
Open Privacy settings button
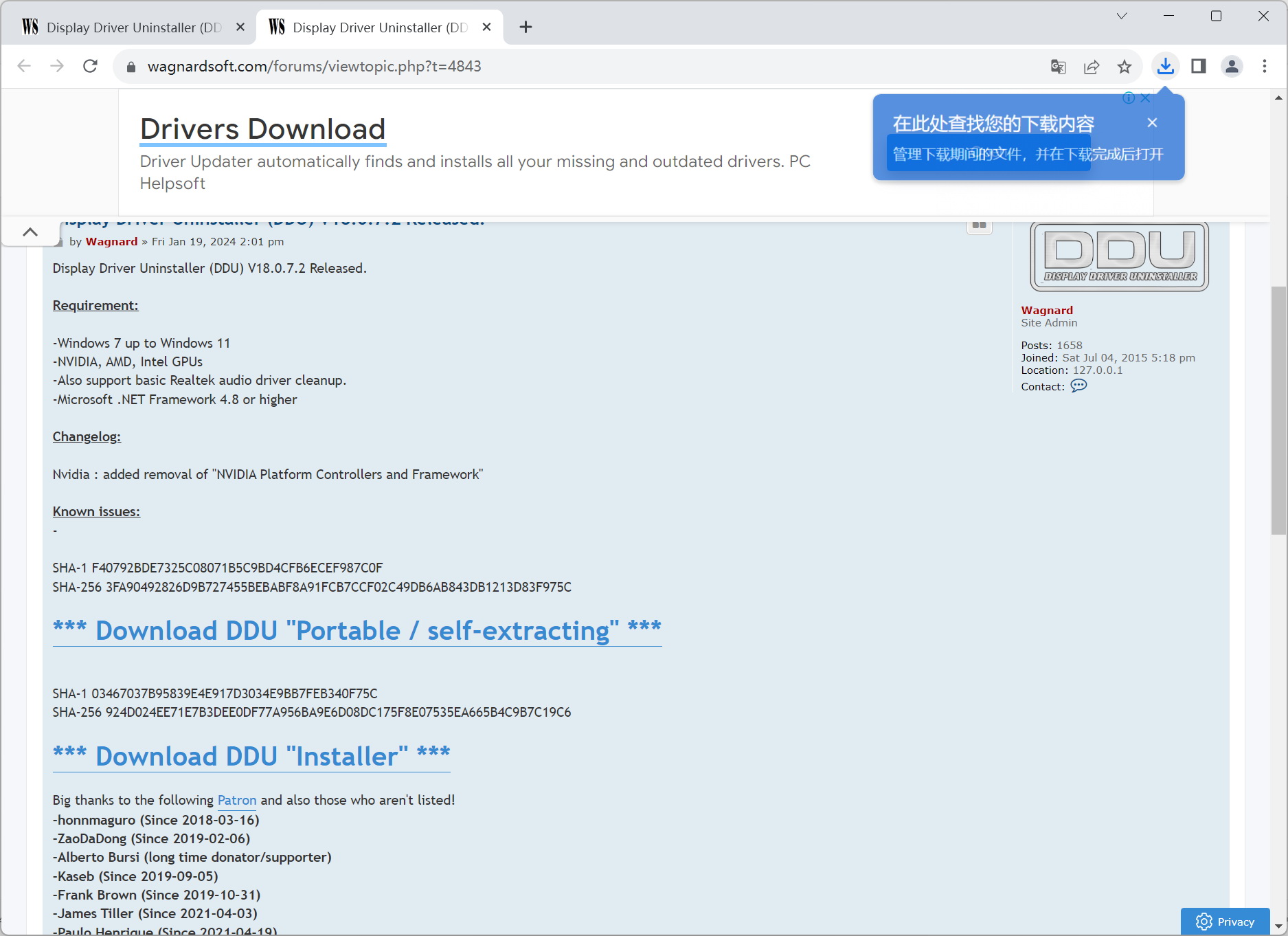point(1225,922)
